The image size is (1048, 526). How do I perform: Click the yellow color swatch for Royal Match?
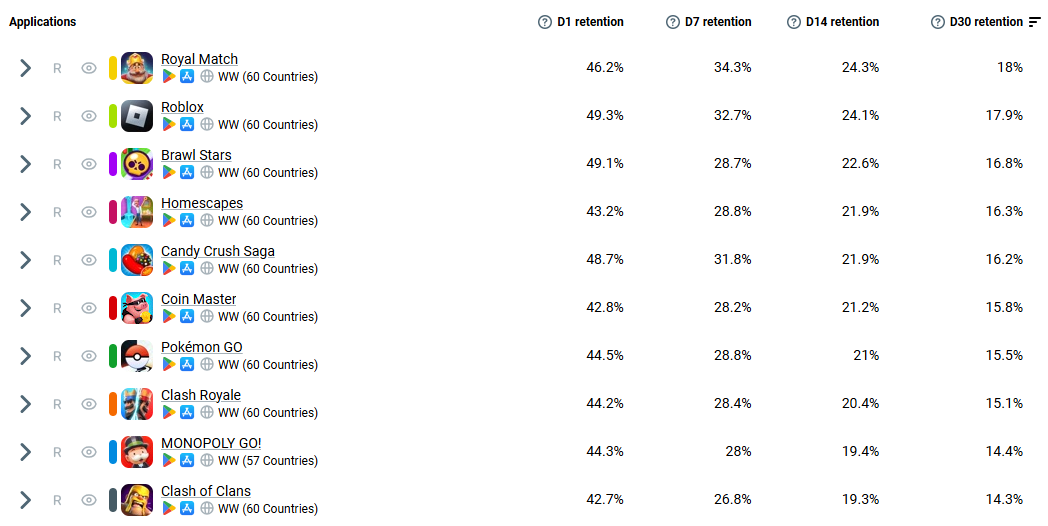pyautogui.click(x=113, y=68)
